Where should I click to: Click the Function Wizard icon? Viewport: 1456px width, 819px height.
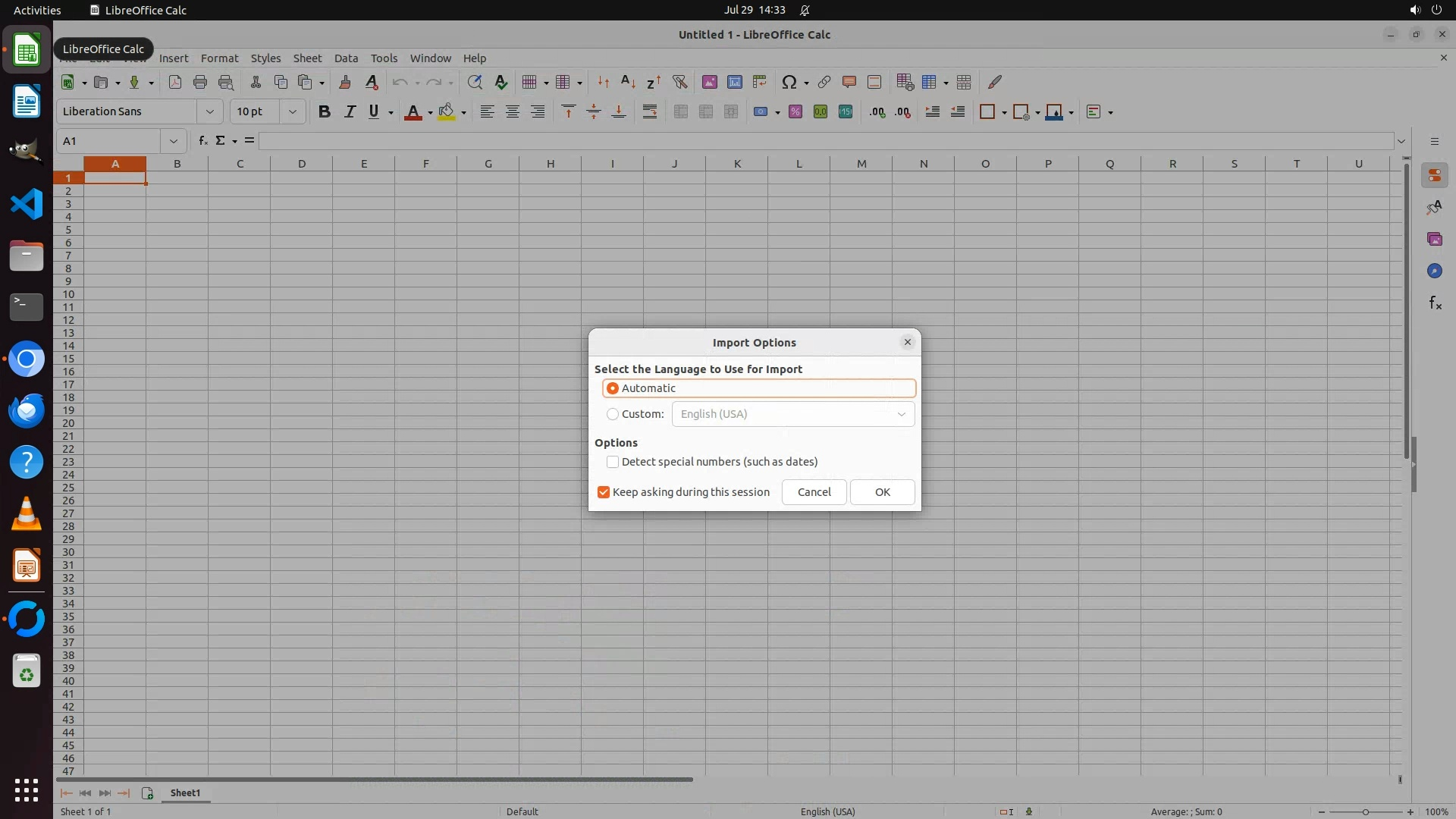[202, 141]
